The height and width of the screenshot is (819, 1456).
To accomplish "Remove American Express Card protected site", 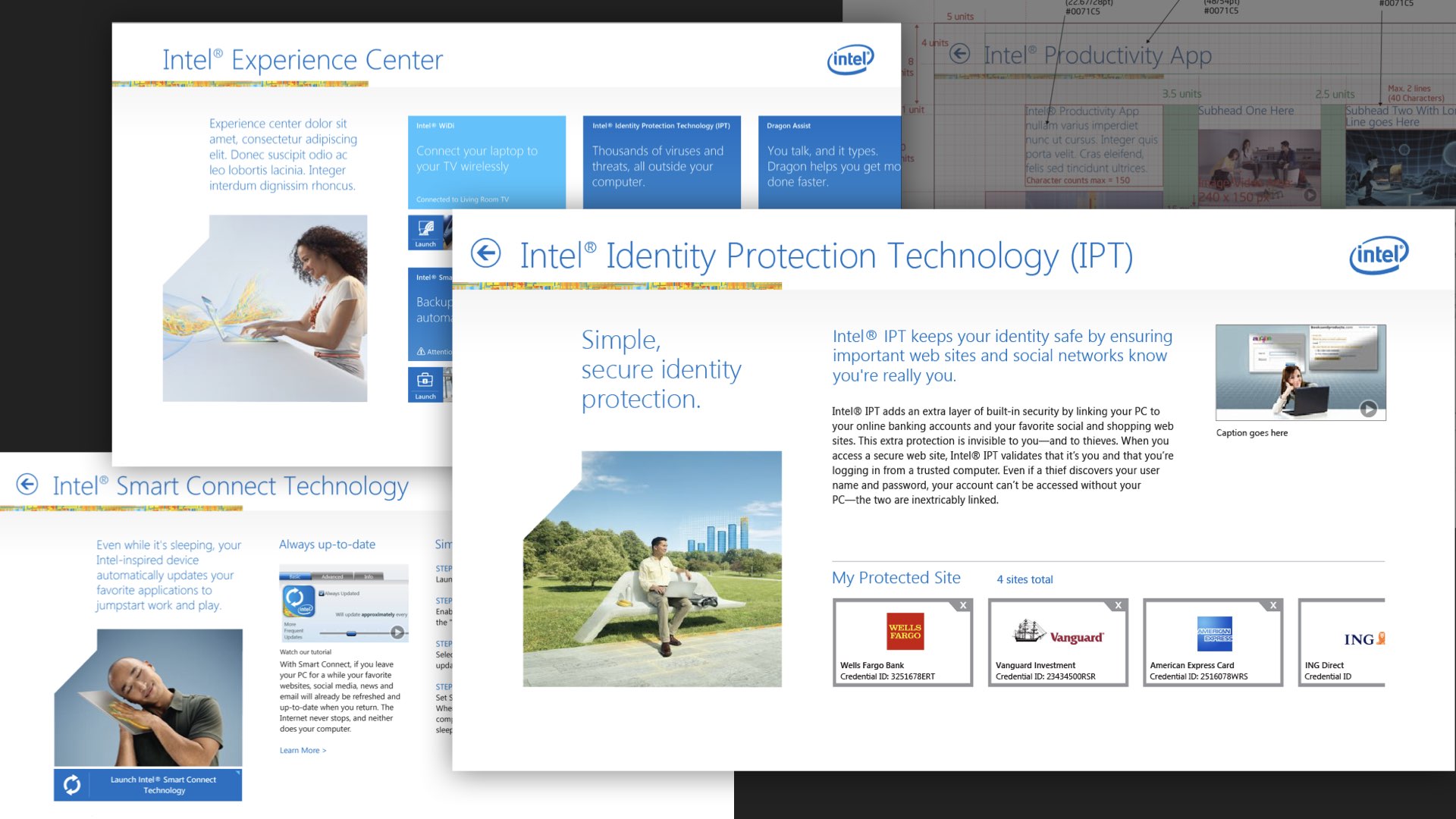I will pos(1273,605).
